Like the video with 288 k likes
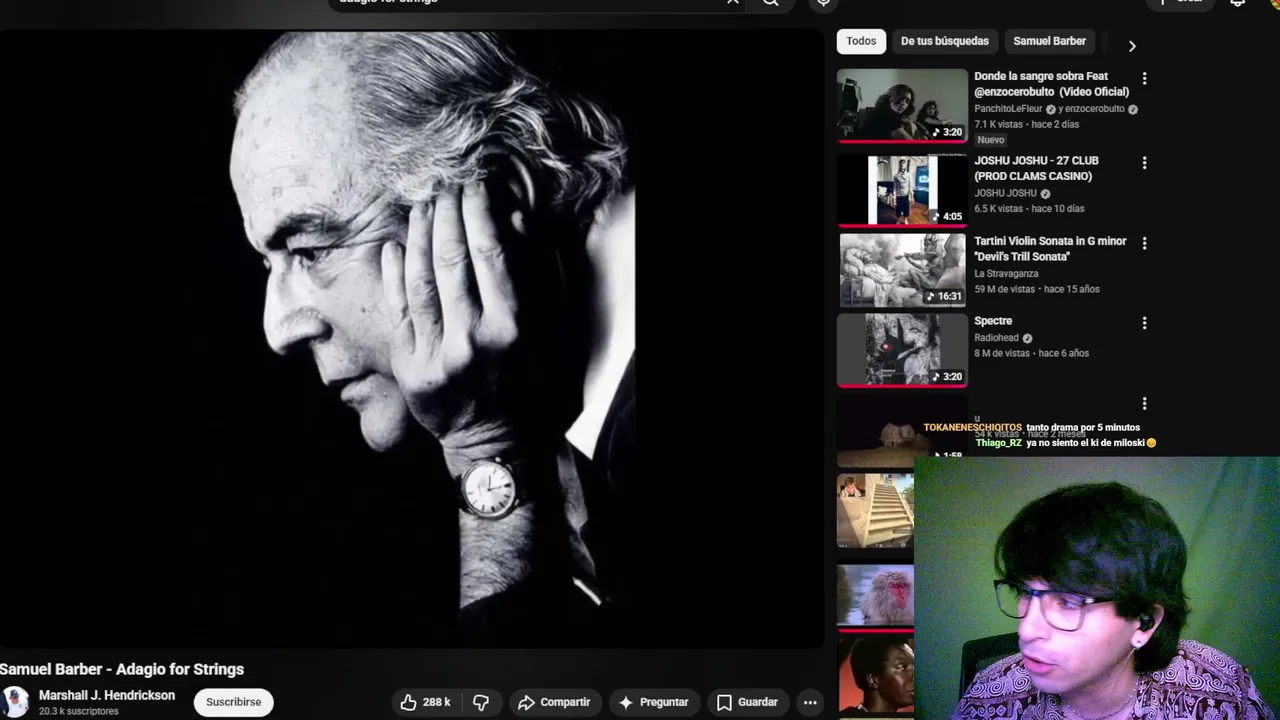 (425, 702)
